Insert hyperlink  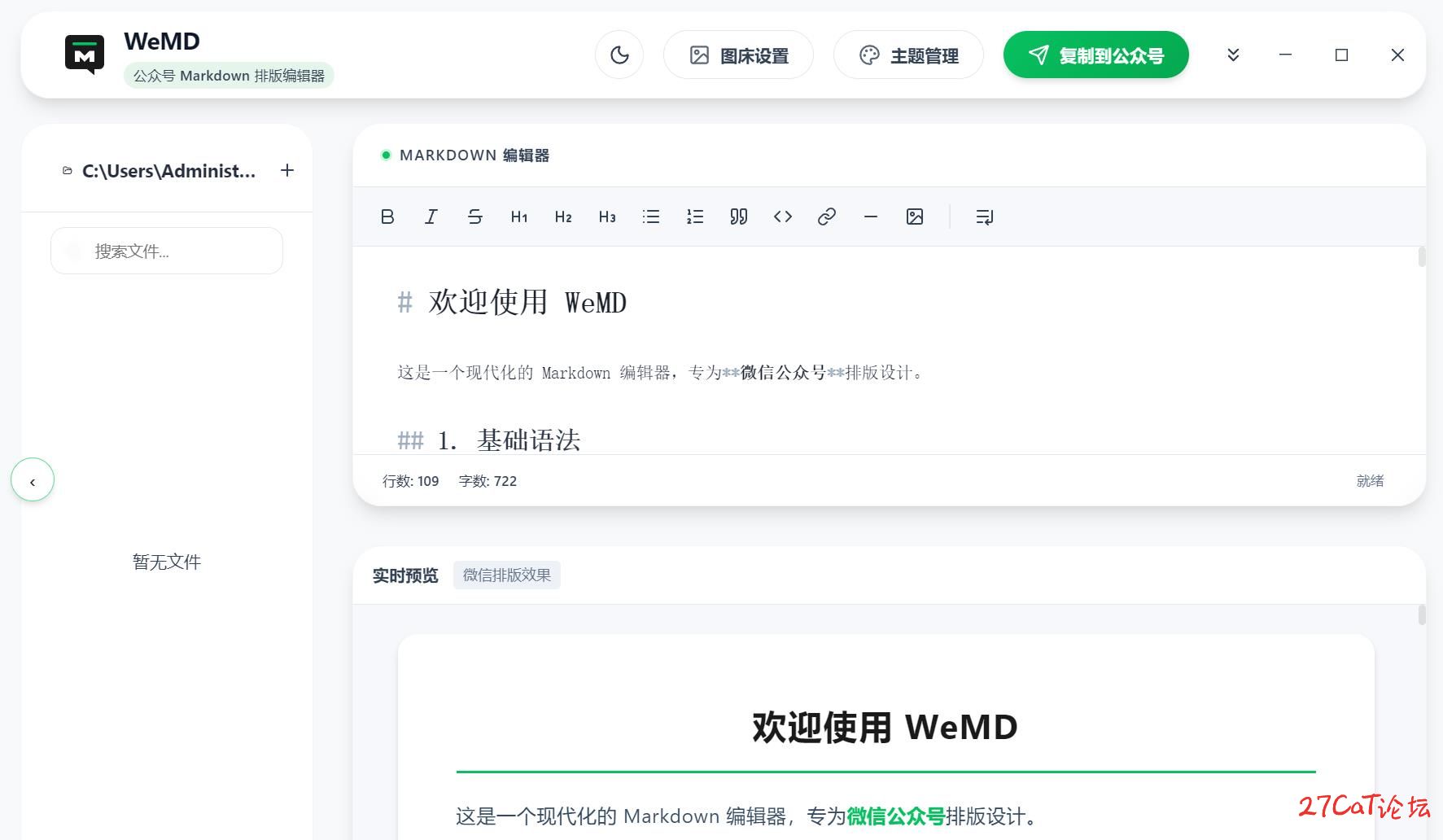click(x=827, y=217)
